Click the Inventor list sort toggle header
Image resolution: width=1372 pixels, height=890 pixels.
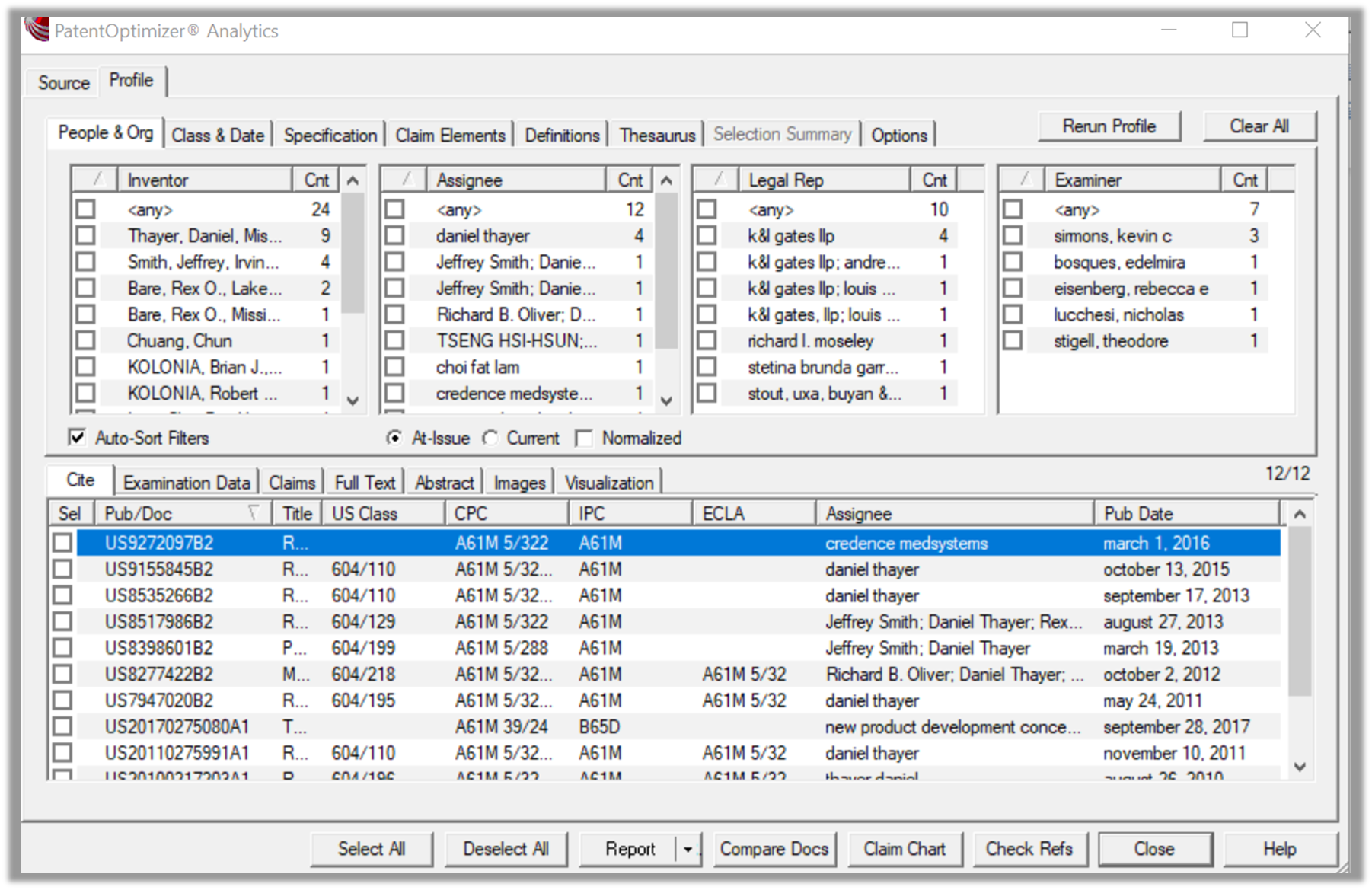[96, 180]
